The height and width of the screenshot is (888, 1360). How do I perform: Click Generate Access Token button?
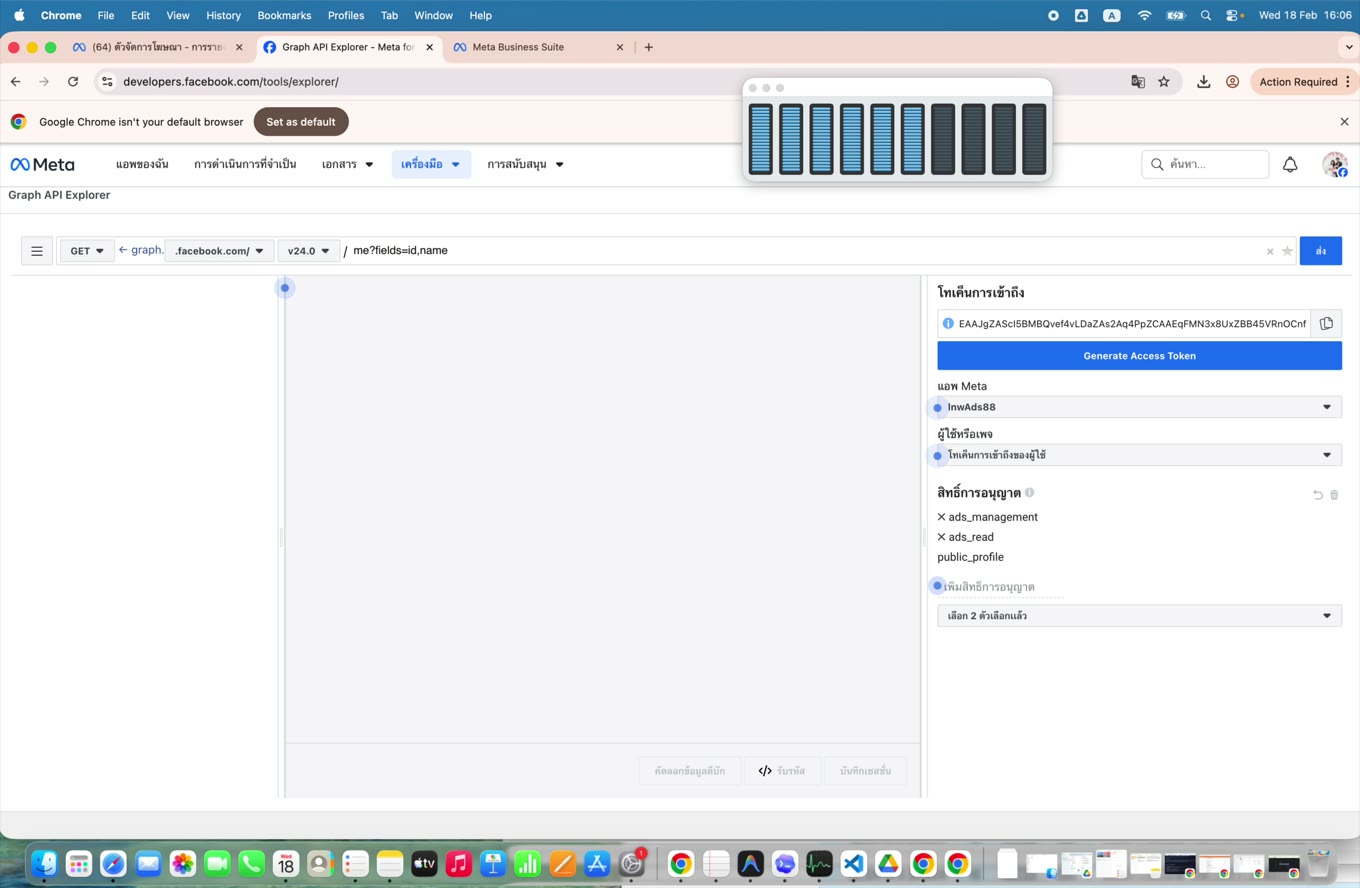point(1139,356)
